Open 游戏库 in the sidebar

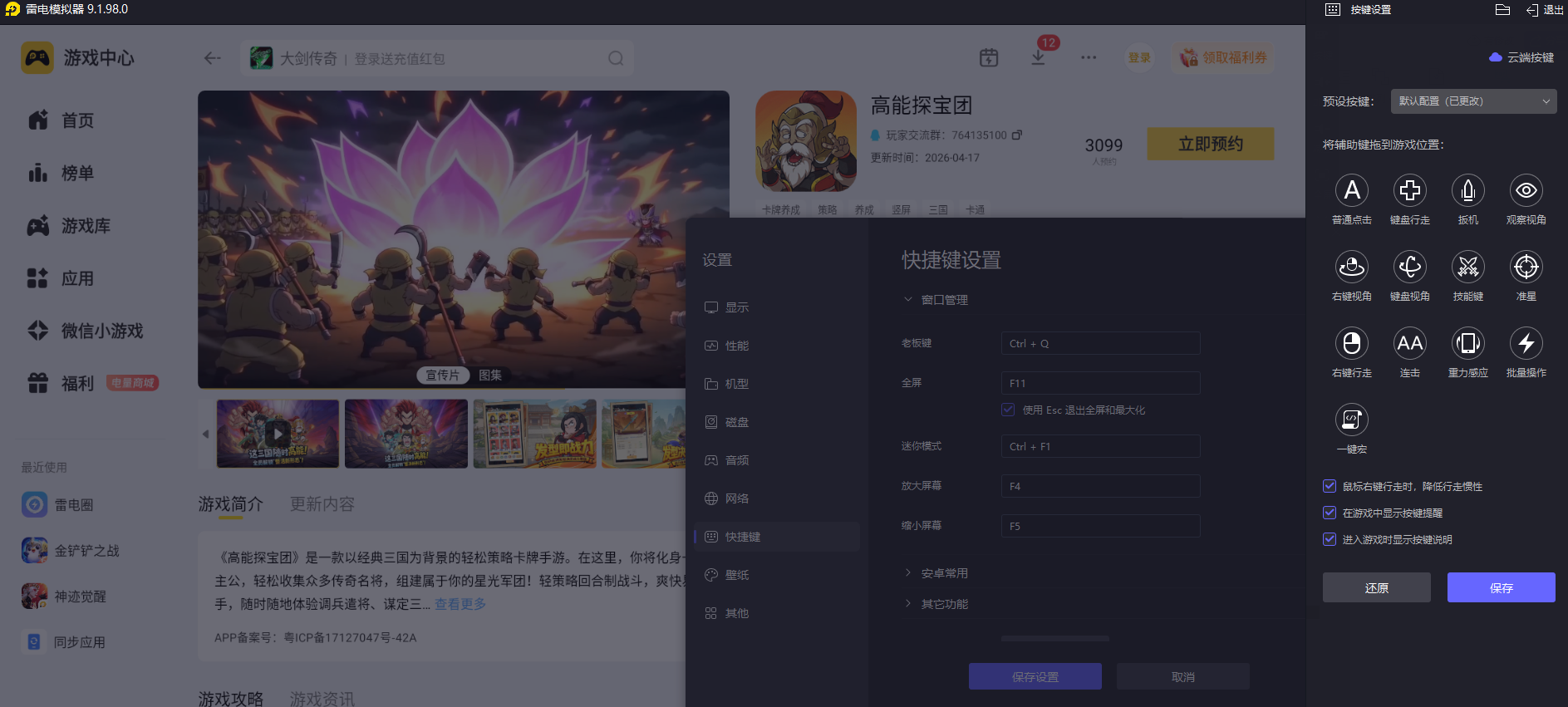click(69, 225)
